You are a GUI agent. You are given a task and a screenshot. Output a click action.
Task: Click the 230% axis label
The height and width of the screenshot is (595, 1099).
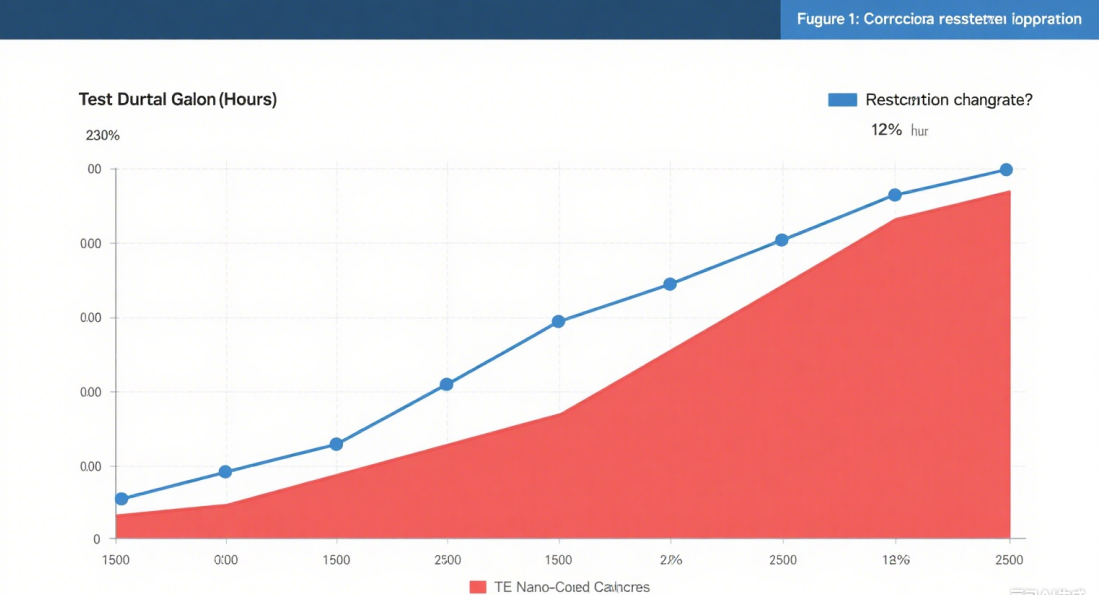102,135
